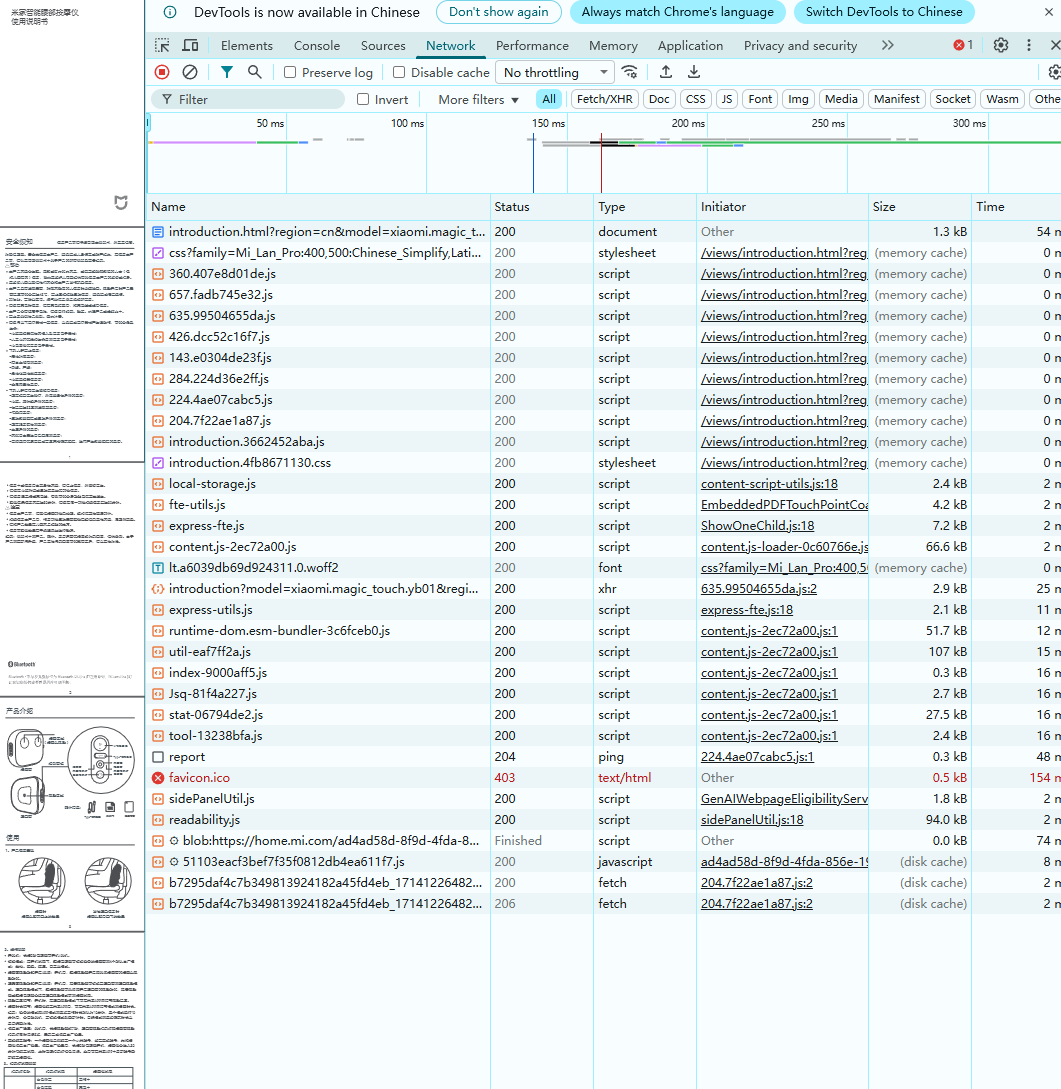Type in the Filter text field
Viewport: 1061px width, 1089px height.
tap(260, 99)
